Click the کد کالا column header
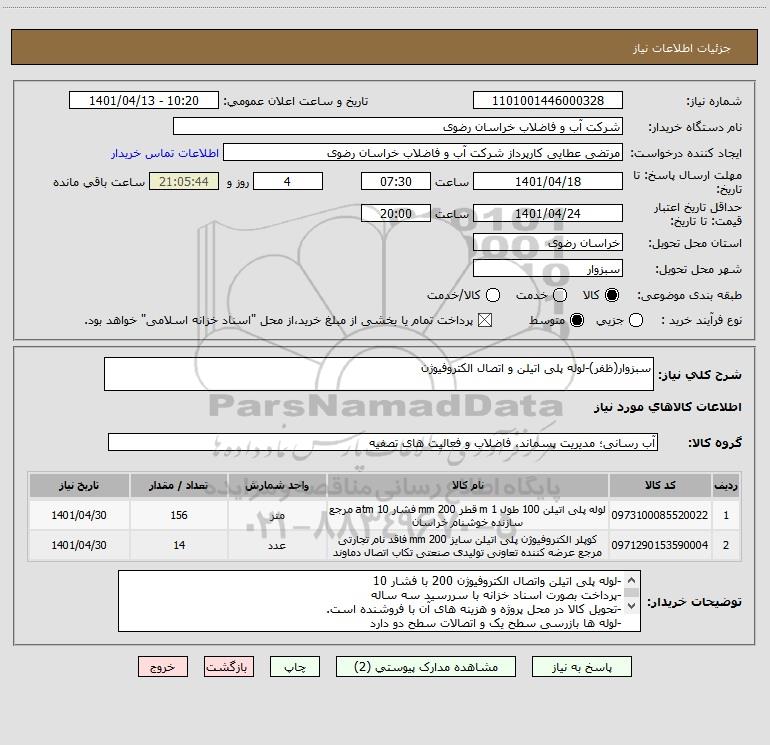 [x=660, y=485]
